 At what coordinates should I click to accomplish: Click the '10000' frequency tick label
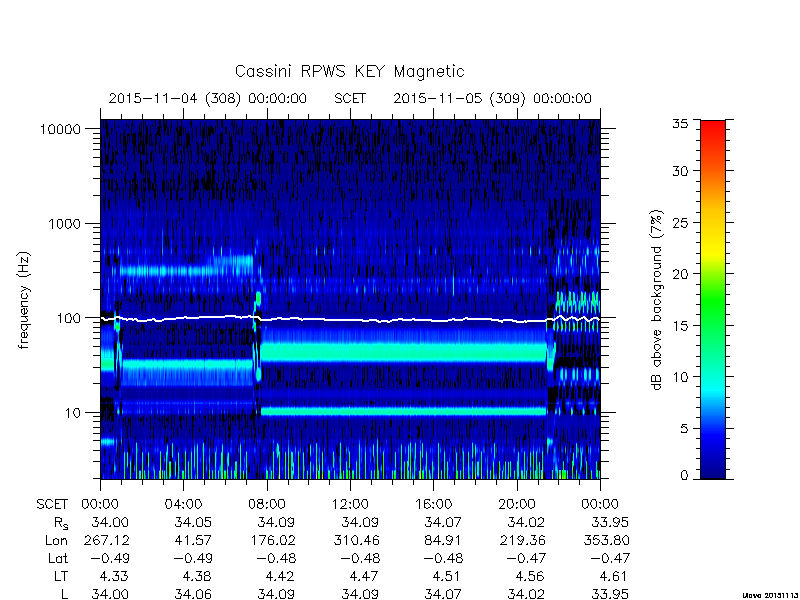coord(60,129)
